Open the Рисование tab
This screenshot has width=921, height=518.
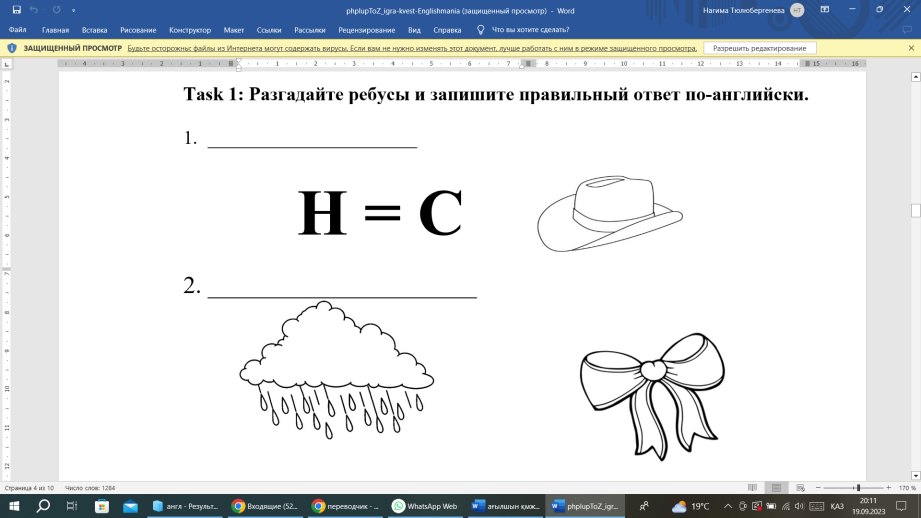coord(138,30)
